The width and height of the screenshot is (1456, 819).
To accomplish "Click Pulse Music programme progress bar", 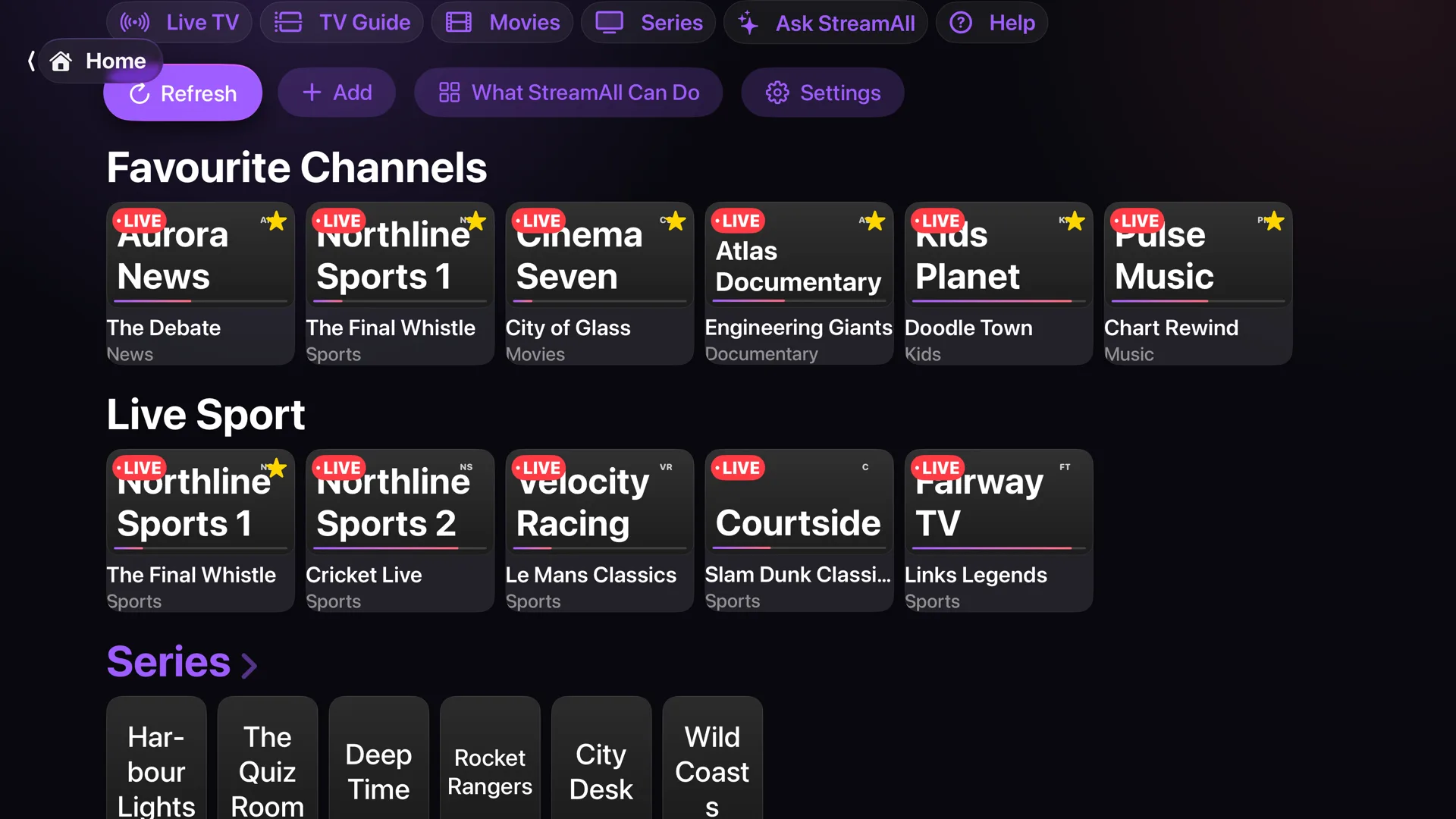I will point(1198,301).
